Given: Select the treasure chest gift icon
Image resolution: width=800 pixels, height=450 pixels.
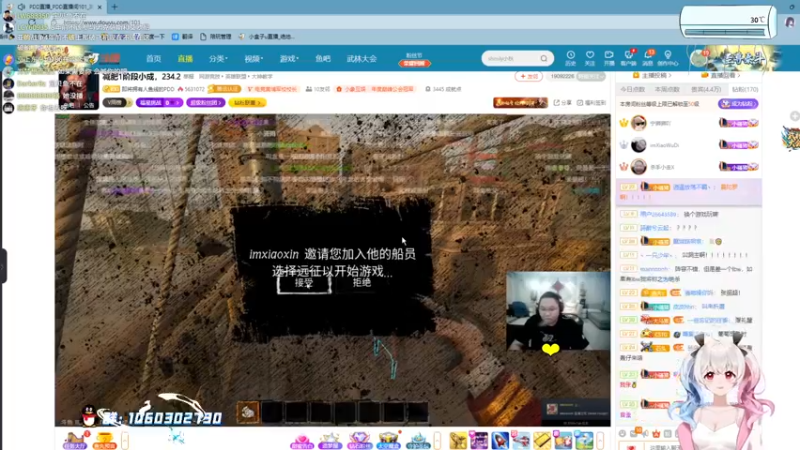Looking at the screenshot, I should pos(388,440).
